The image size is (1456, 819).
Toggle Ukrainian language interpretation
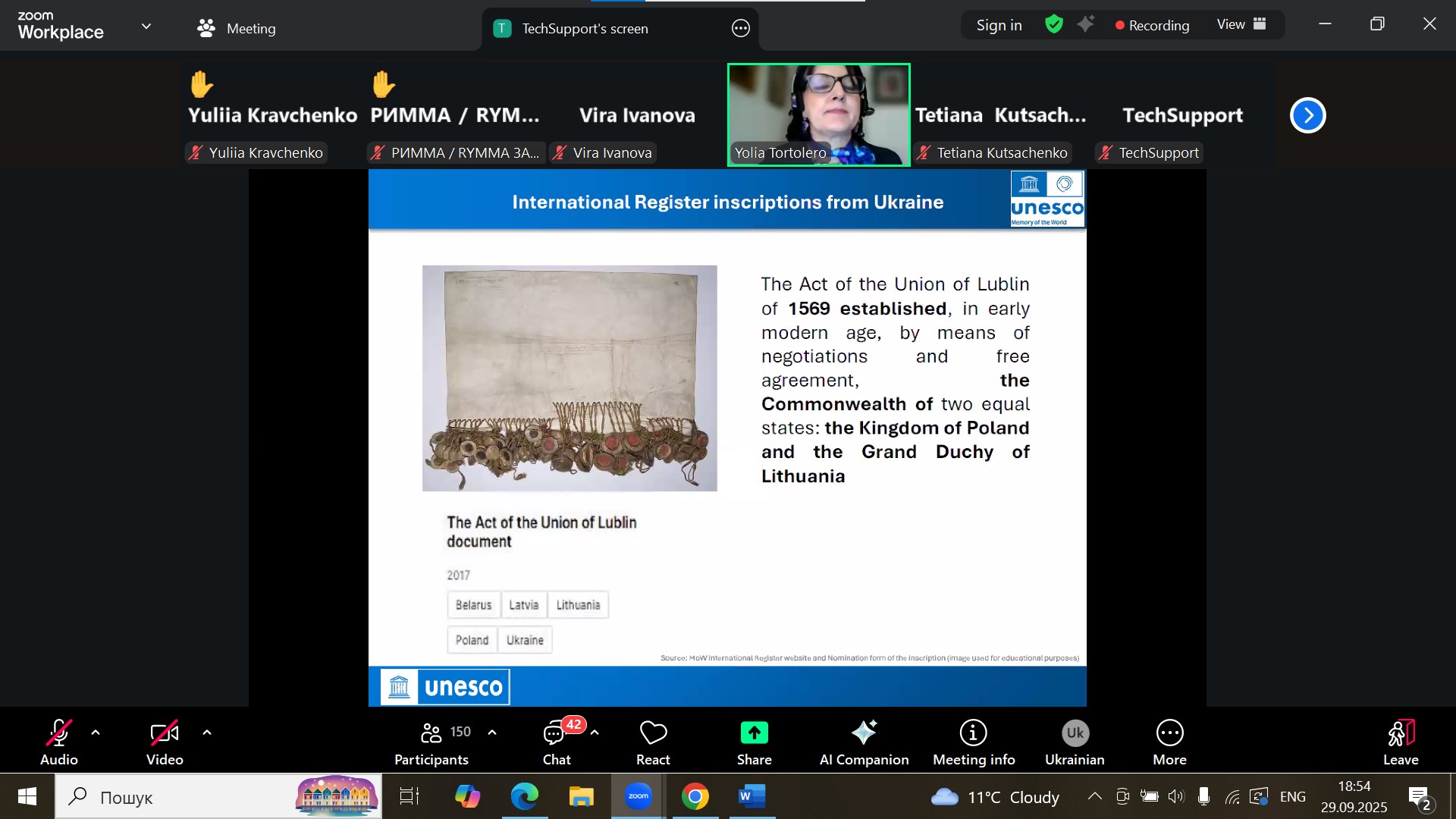pyautogui.click(x=1075, y=733)
